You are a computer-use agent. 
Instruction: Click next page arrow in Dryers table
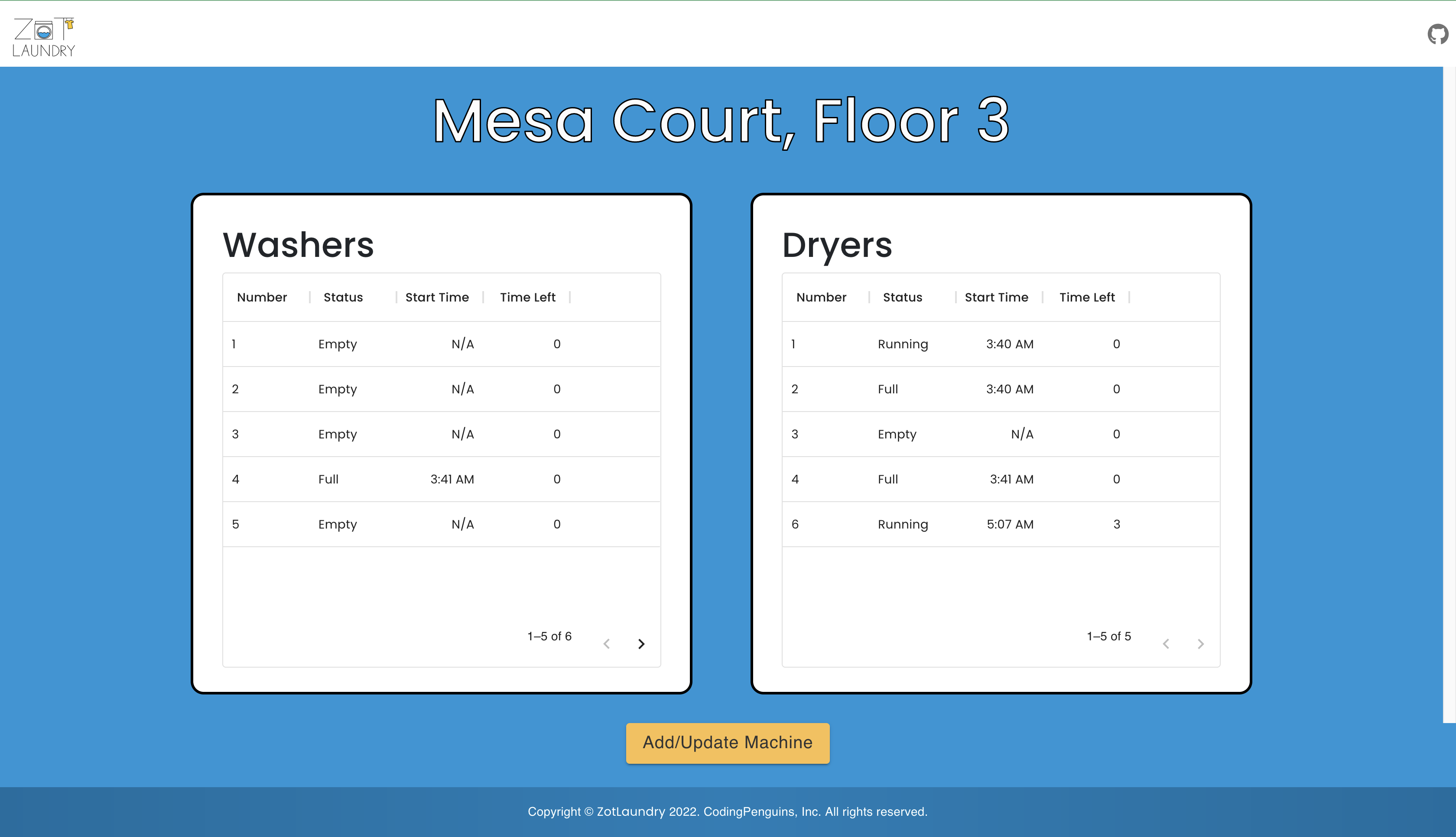coord(1200,644)
